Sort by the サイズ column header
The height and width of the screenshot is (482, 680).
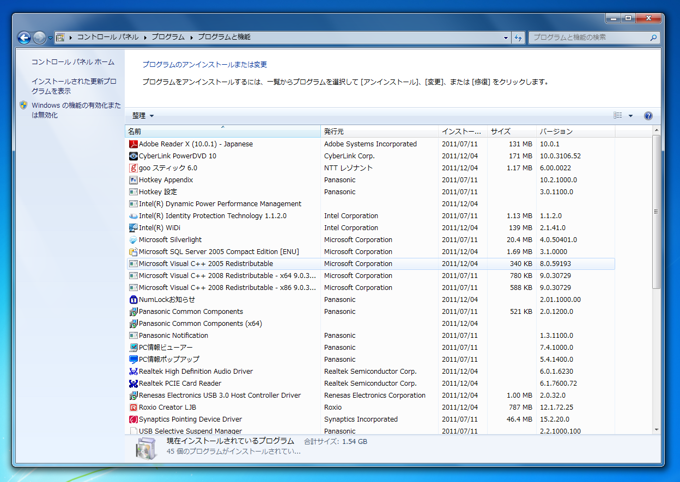tap(512, 131)
